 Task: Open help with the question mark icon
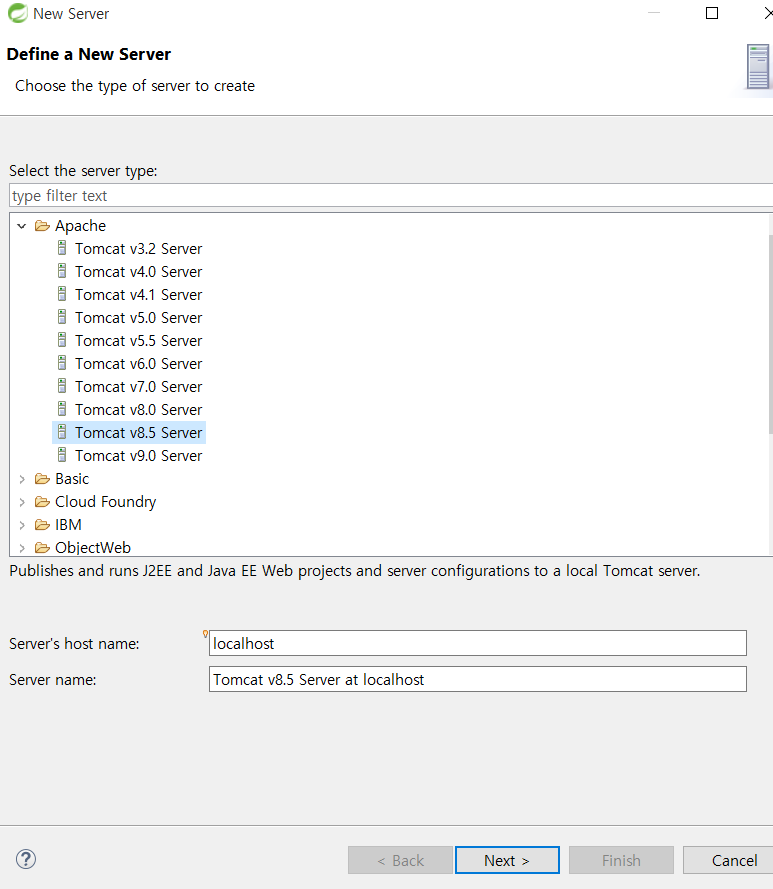click(26, 859)
